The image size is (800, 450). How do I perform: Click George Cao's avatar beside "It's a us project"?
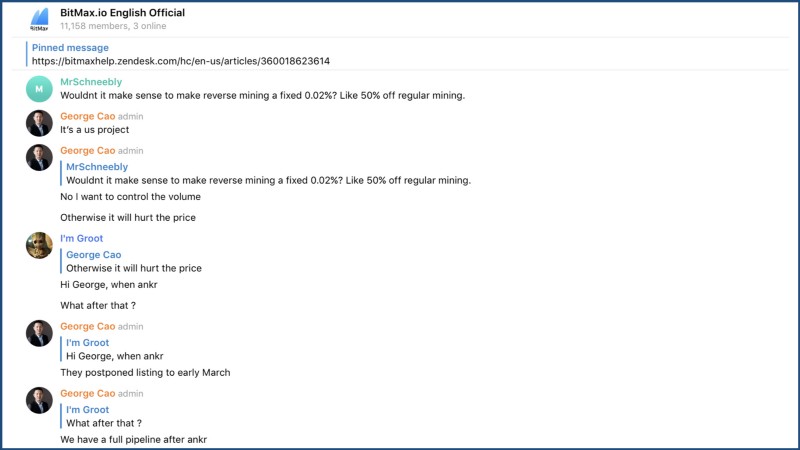click(39, 123)
